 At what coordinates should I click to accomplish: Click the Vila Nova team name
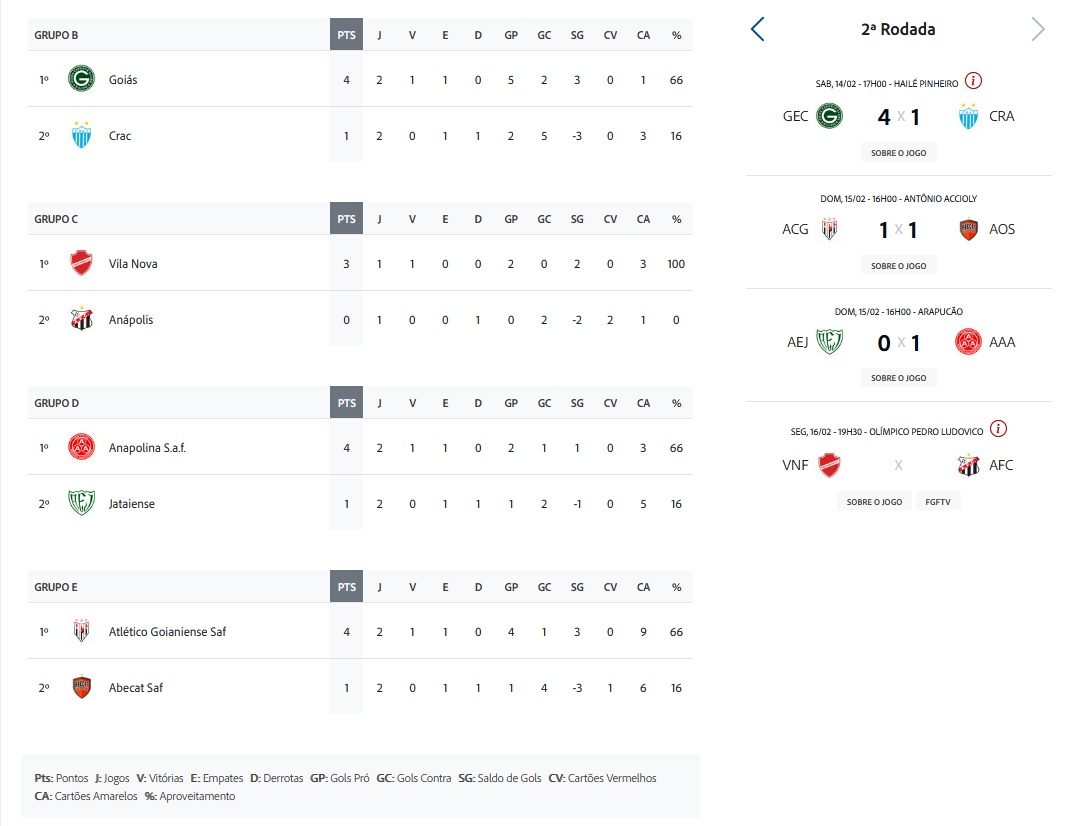133,264
